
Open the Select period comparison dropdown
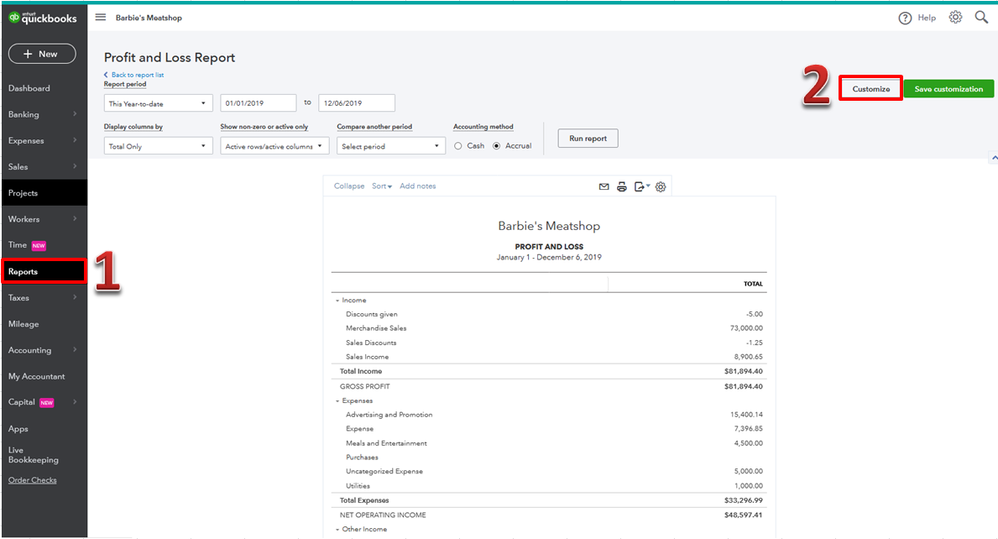tap(390, 146)
